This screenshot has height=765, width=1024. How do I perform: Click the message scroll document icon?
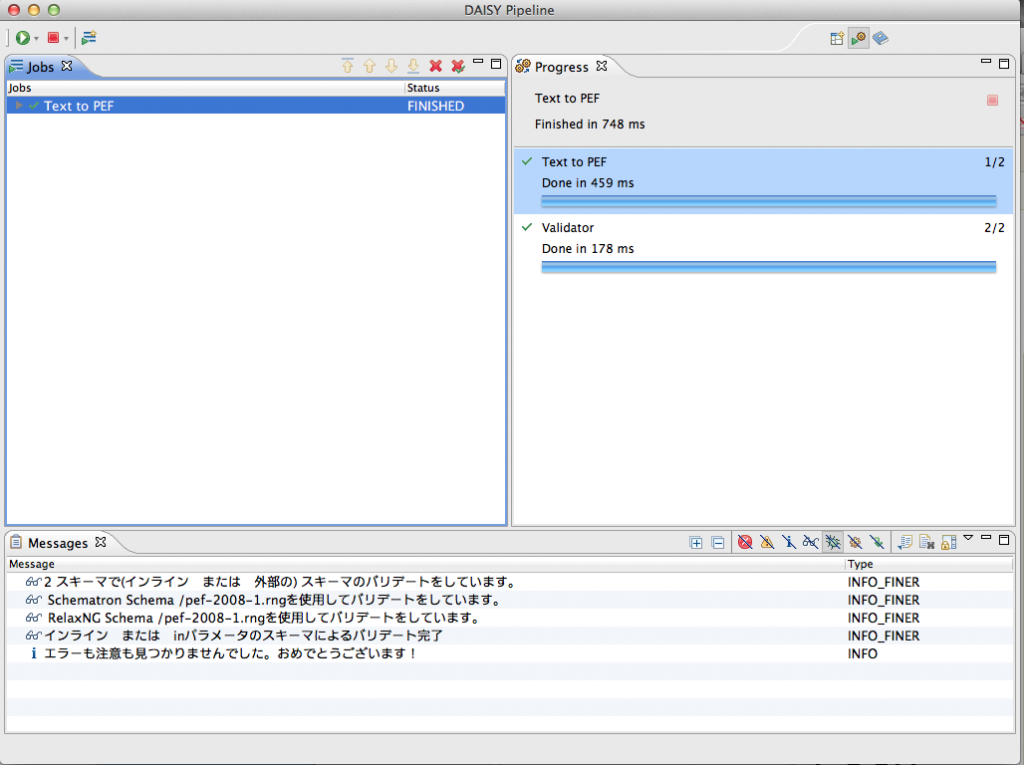(905, 542)
